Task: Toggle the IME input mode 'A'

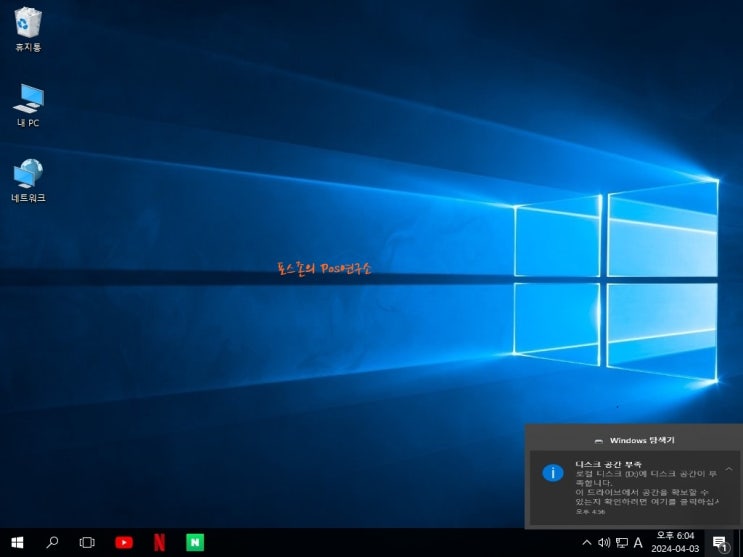Action: coord(638,542)
